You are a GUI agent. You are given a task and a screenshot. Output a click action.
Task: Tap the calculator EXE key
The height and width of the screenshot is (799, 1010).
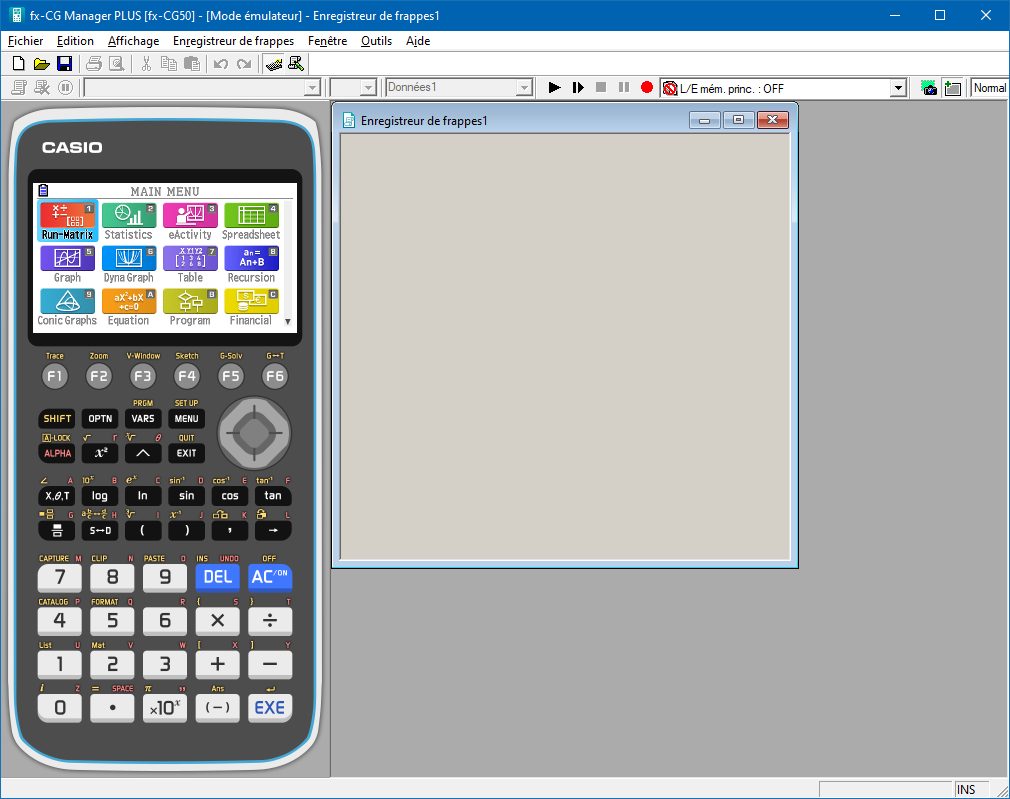269,708
